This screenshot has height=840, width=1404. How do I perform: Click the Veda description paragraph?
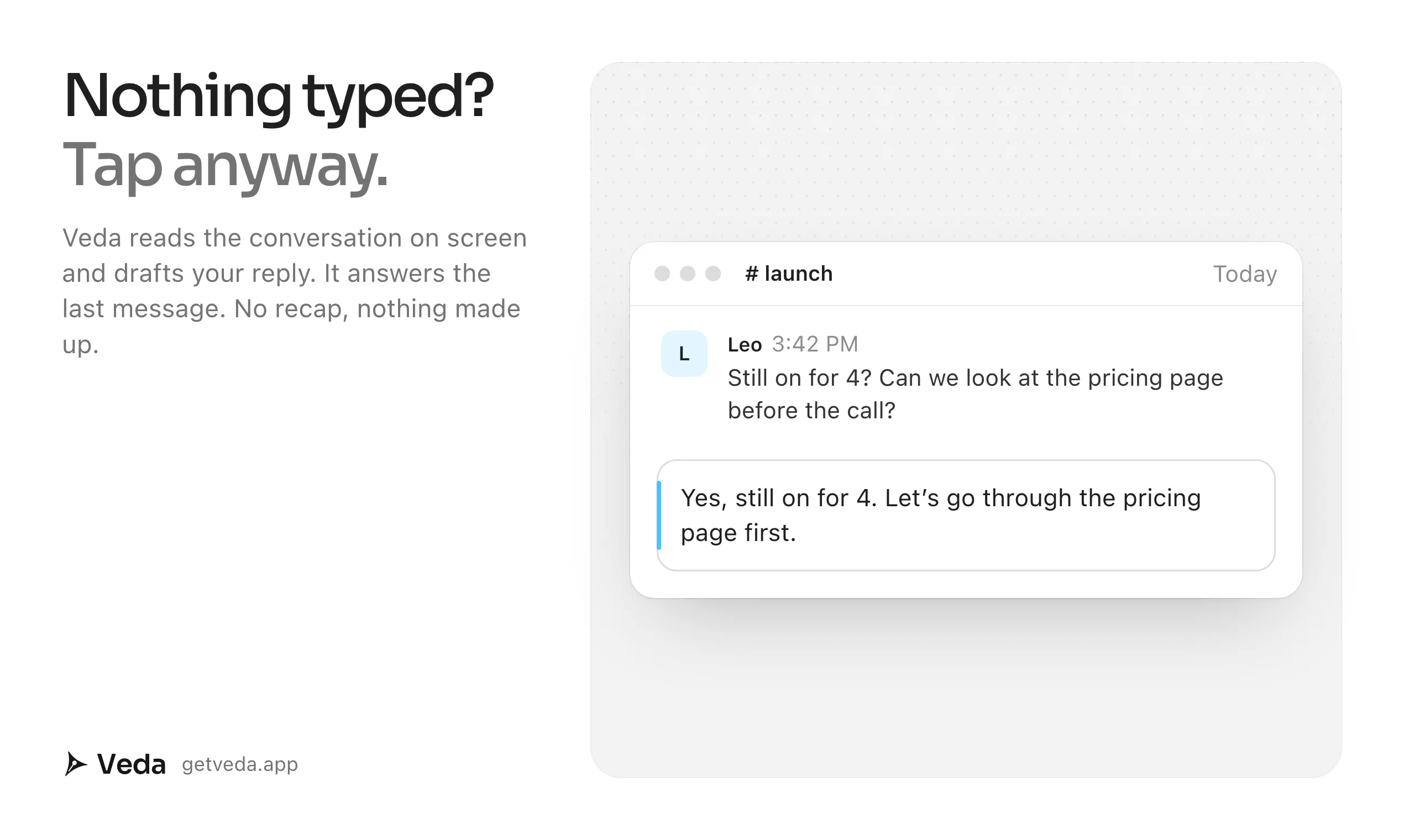point(295,291)
